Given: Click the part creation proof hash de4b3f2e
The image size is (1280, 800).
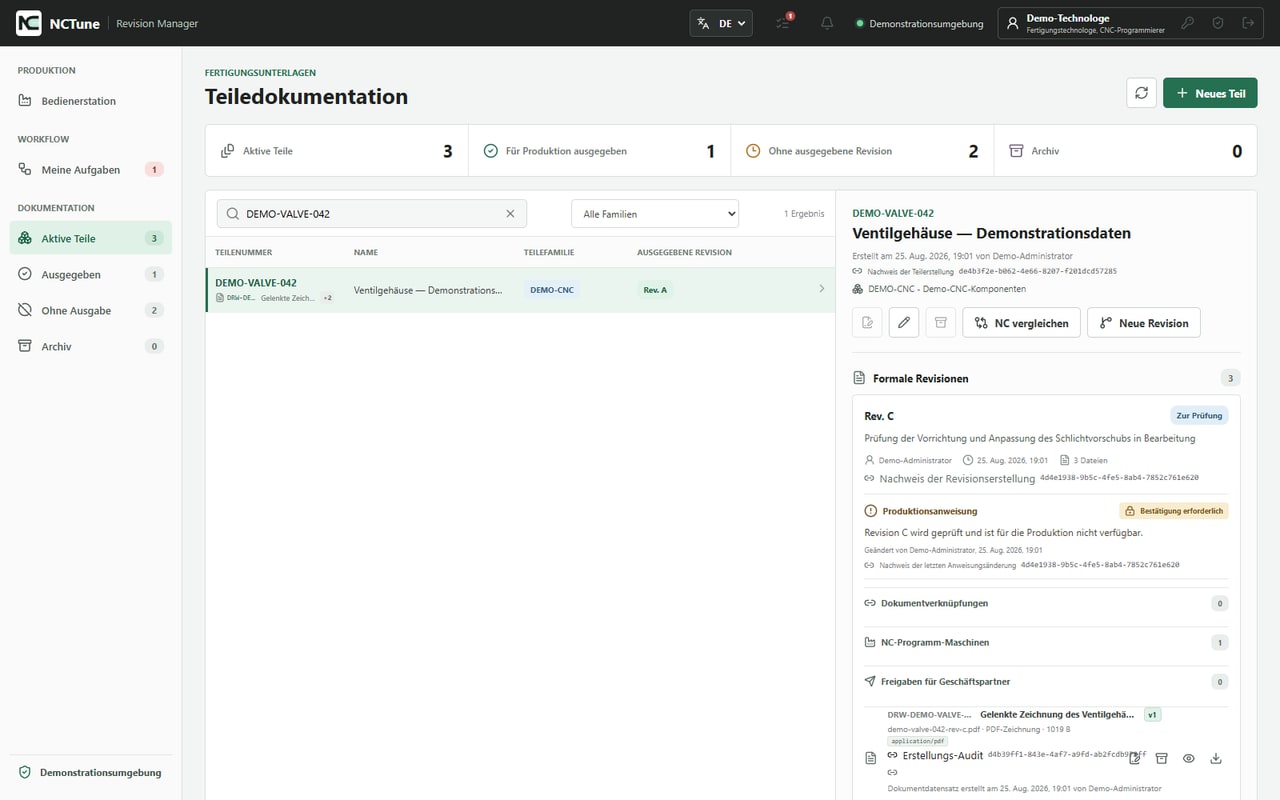Looking at the screenshot, I should [1037, 271].
